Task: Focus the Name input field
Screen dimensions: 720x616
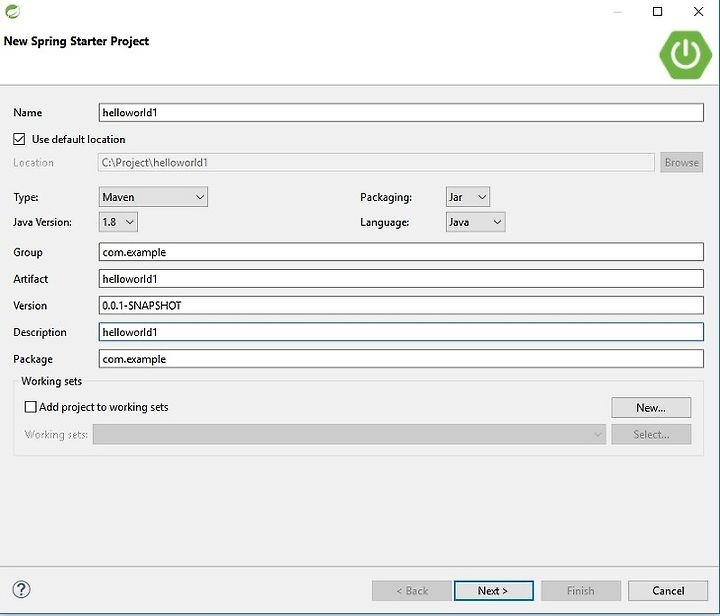Action: point(401,112)
